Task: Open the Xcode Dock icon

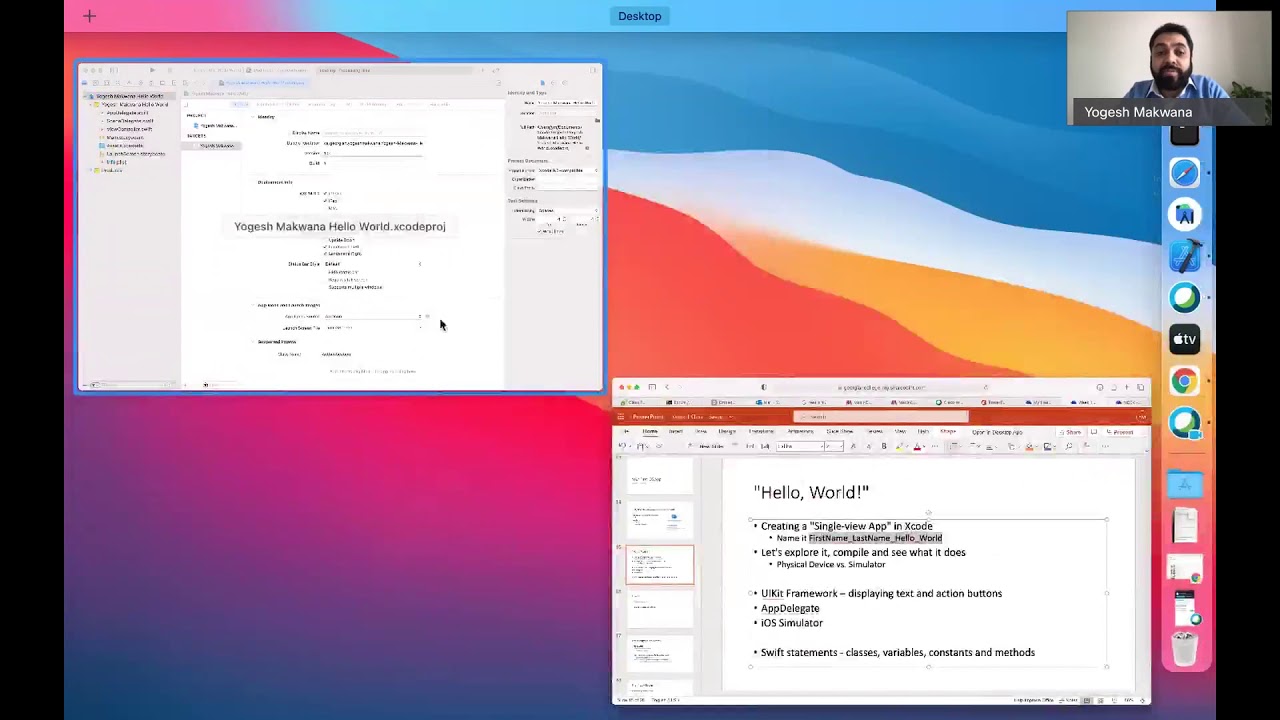Action: pyautogui.click(x=1185, y=257)
